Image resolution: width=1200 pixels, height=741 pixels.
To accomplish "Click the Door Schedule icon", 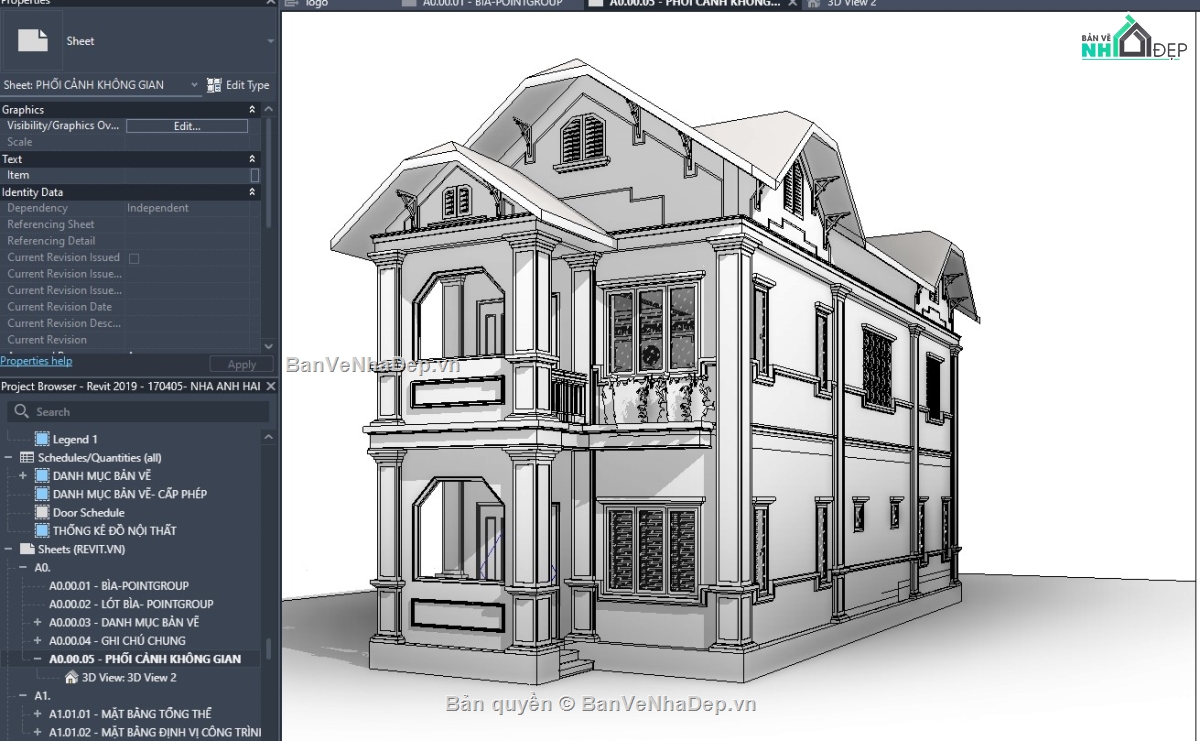I will [x=42, y=512].
